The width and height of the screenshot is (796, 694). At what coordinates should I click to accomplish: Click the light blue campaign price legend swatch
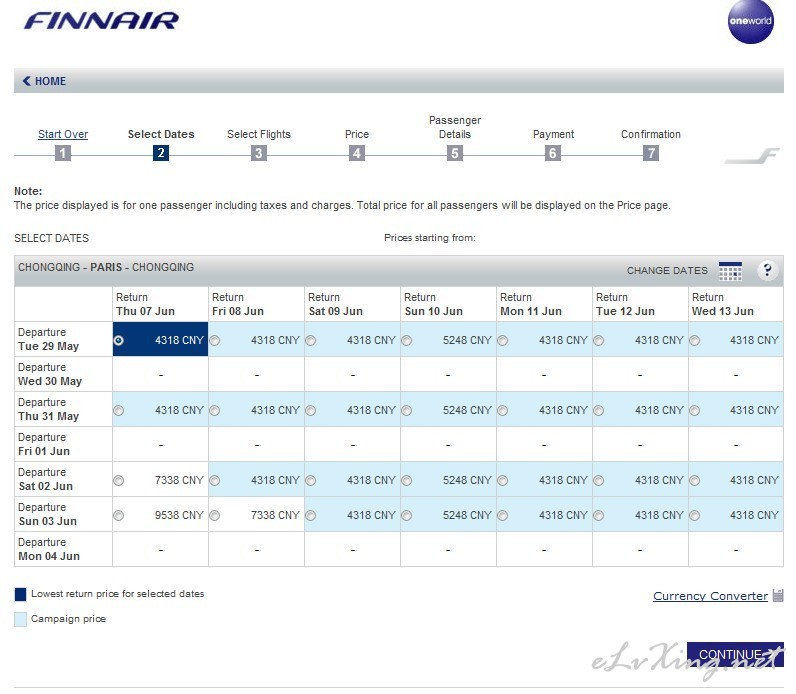[x=20, y=619]
